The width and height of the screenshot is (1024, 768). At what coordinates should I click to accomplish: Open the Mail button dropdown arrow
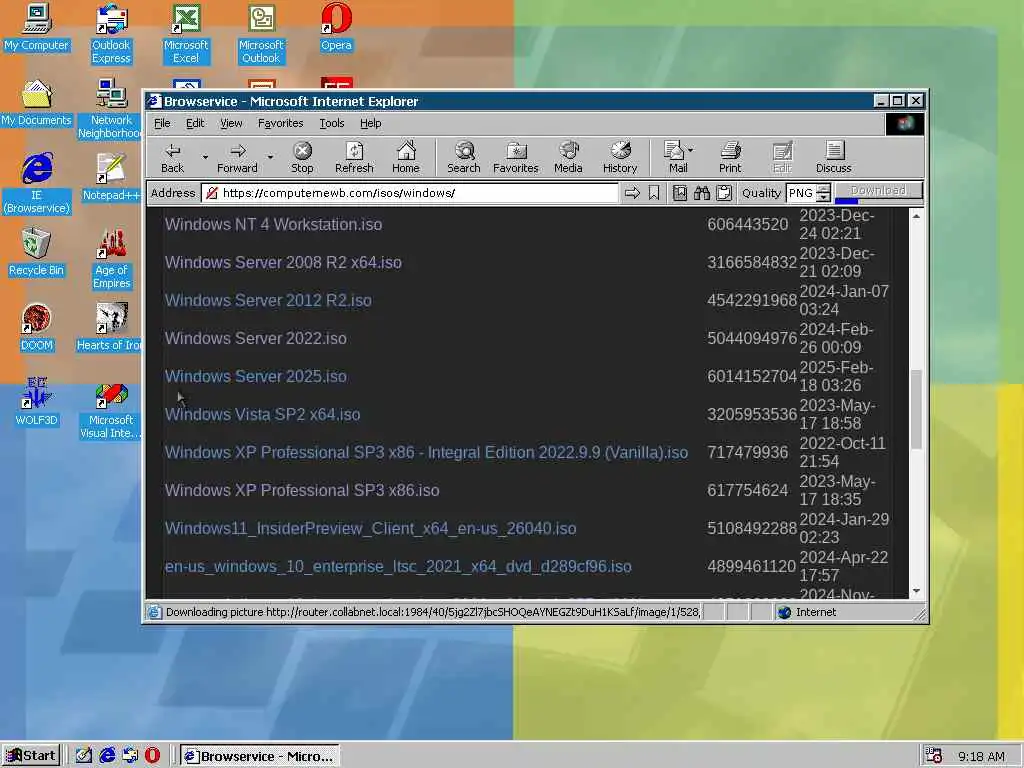691,150
